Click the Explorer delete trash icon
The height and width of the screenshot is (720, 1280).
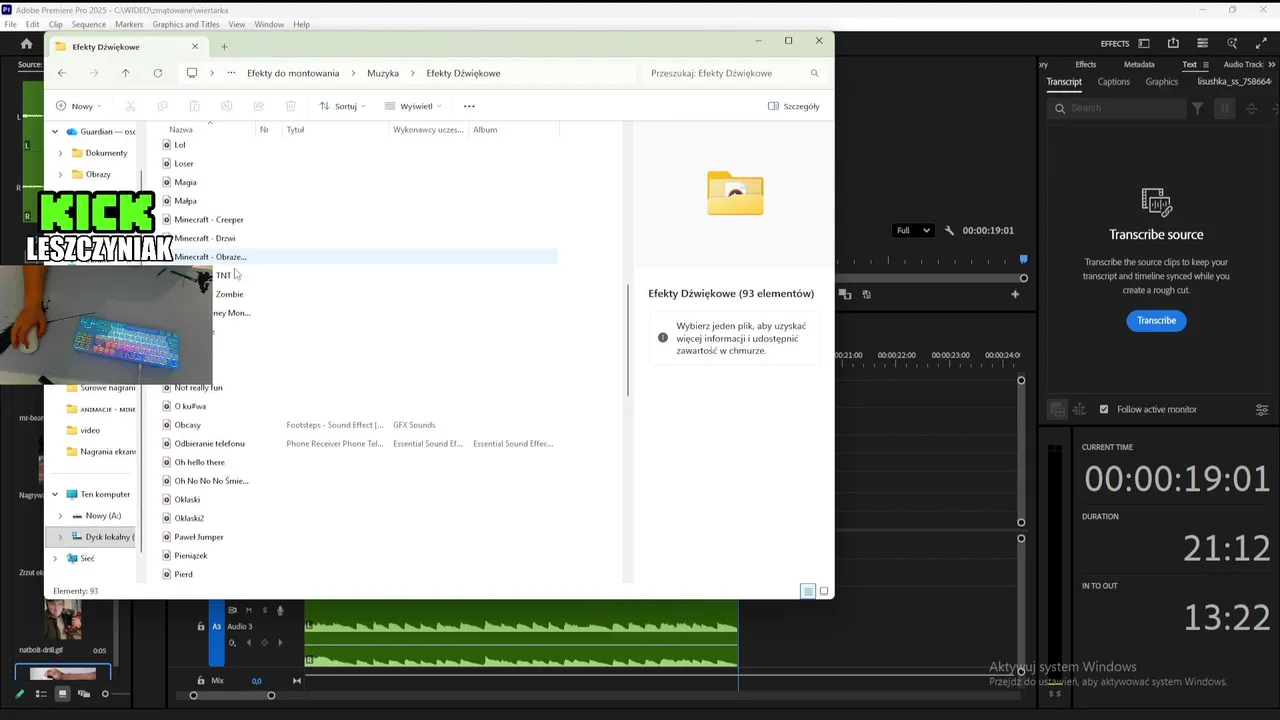pos(290,106)
